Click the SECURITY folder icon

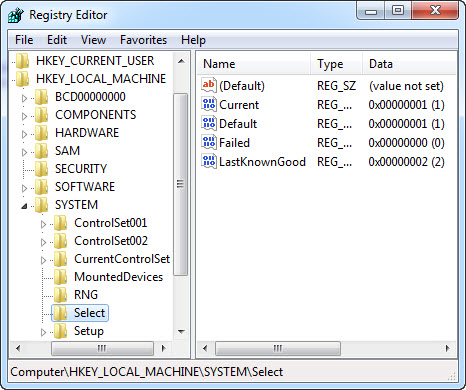(x=42, y=169)
